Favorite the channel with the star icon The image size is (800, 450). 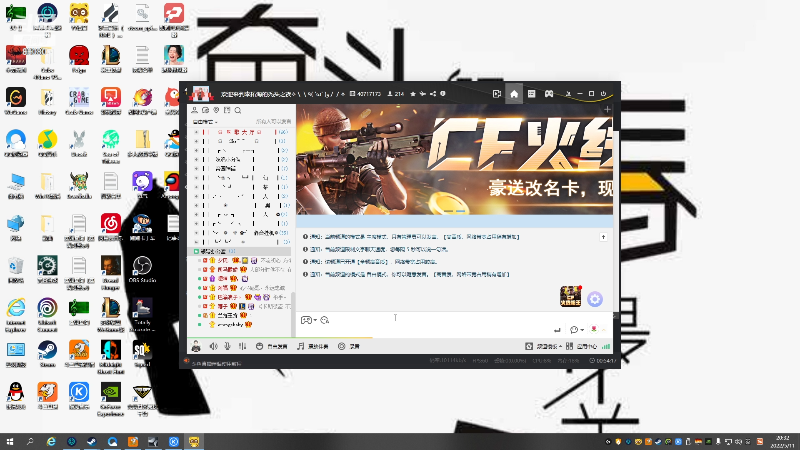tap(413, 94)
